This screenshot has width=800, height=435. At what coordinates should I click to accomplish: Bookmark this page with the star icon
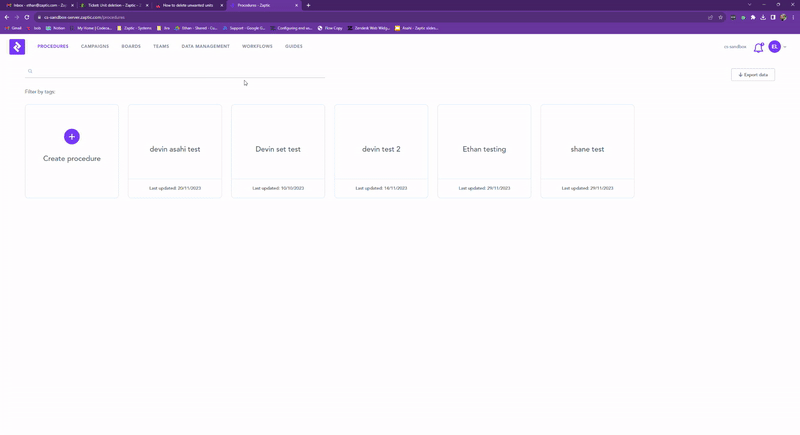click(720, 17)
